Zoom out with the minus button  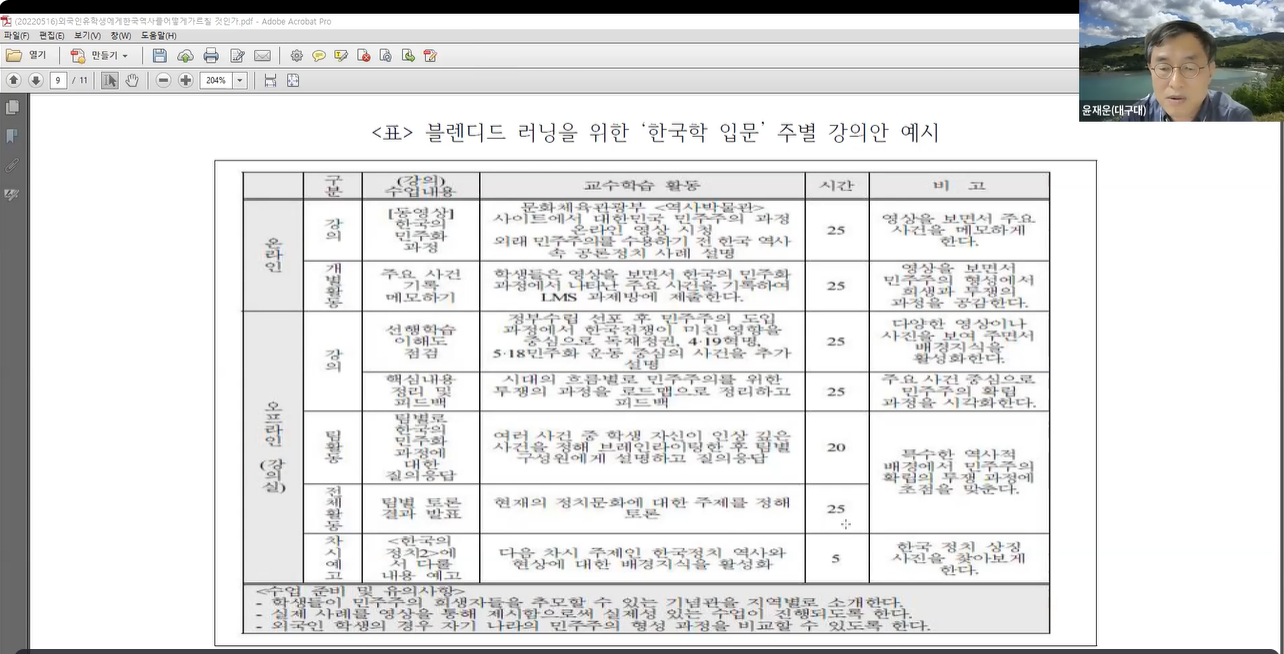tap(164, 80)
